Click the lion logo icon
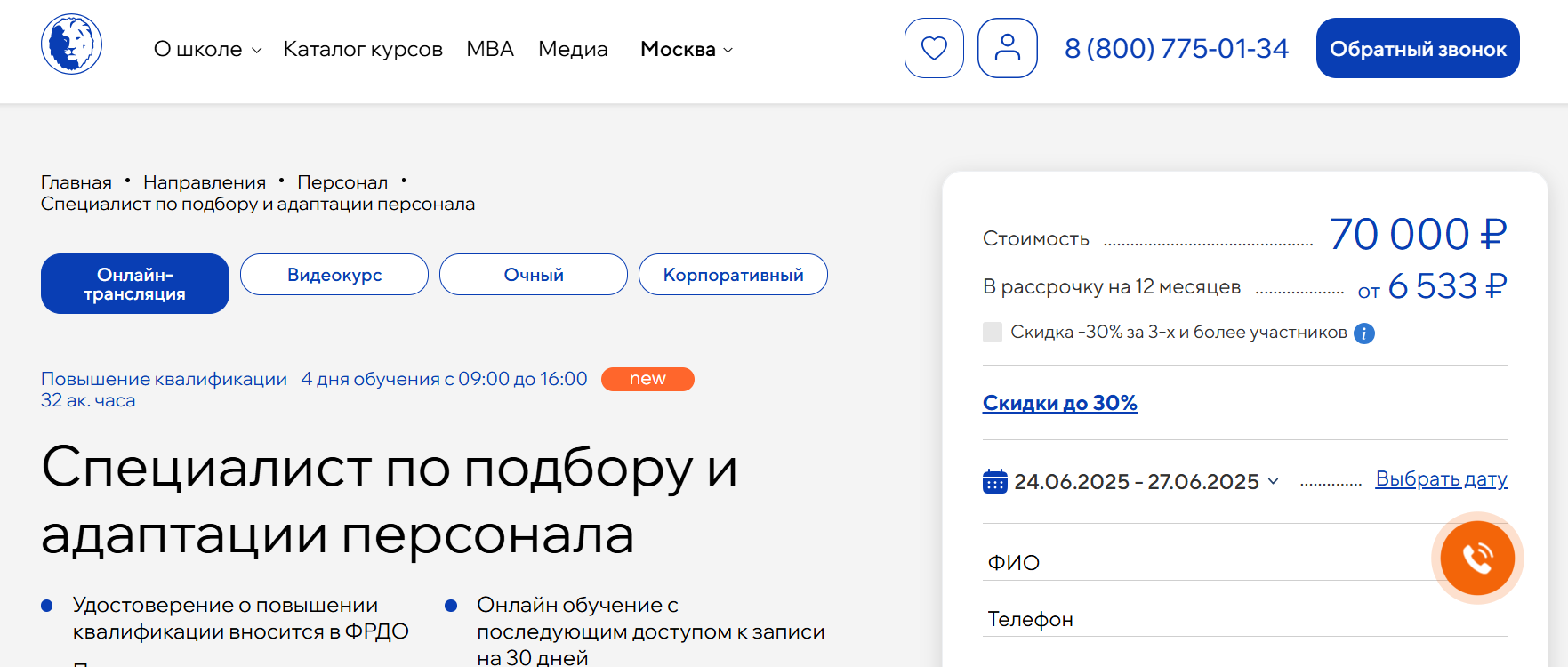Screen dimensions: 1568x667 pos(71,44)
